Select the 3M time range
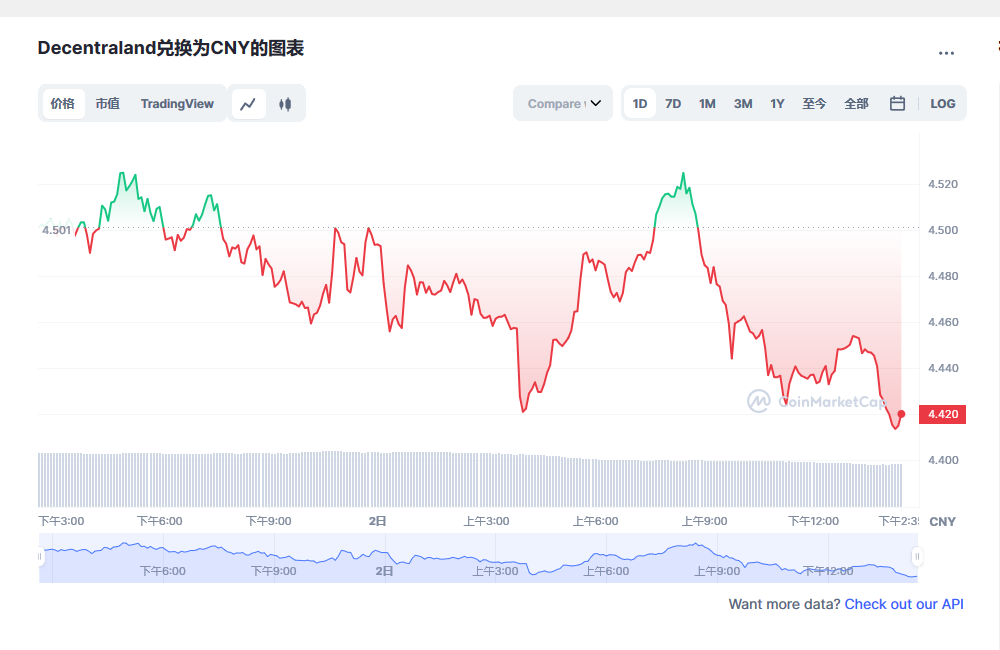The image size is (1000, 650). click(x=743, y=103)
